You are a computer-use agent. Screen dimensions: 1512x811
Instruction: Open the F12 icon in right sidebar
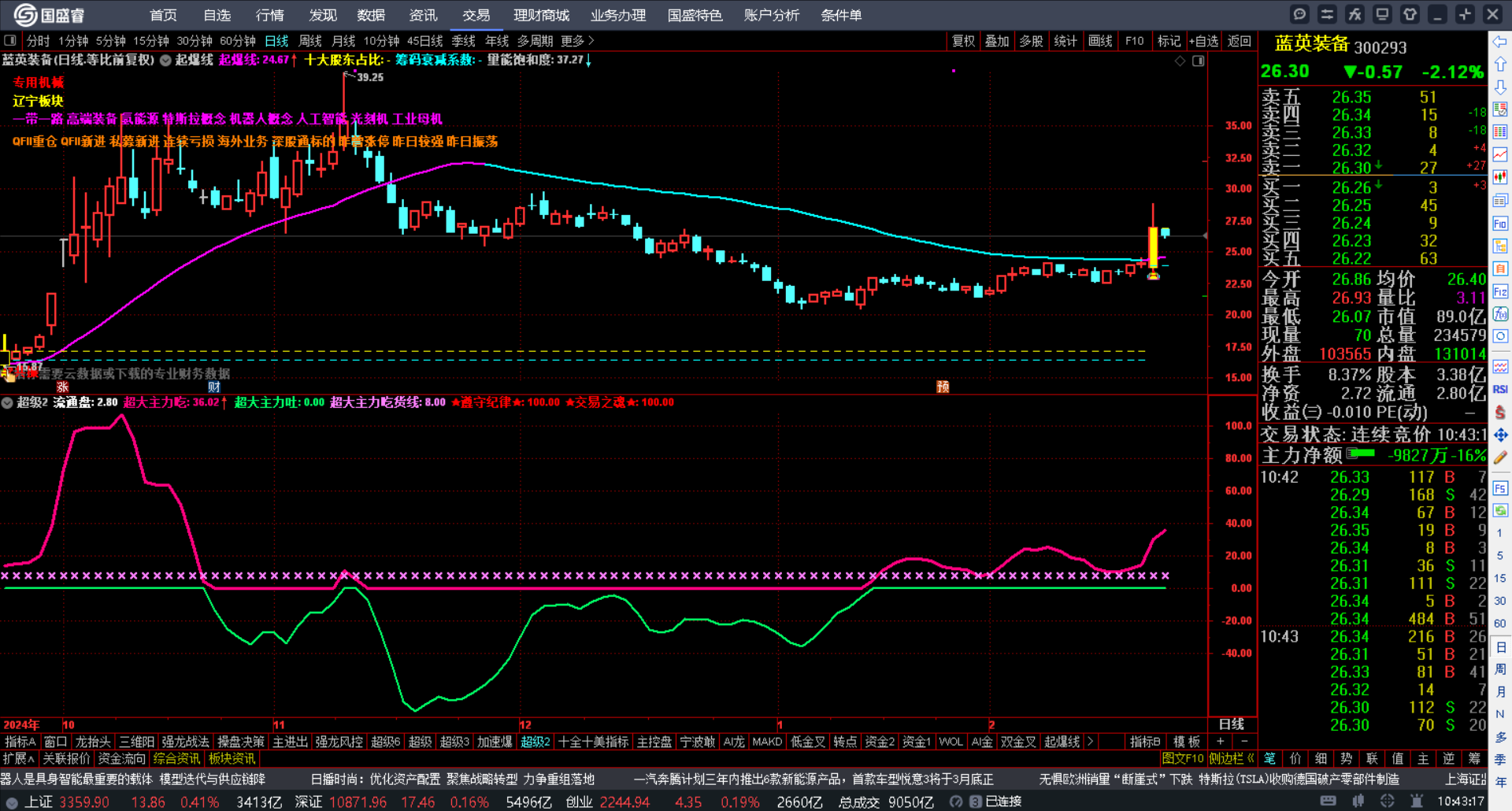pos(1500,292)
